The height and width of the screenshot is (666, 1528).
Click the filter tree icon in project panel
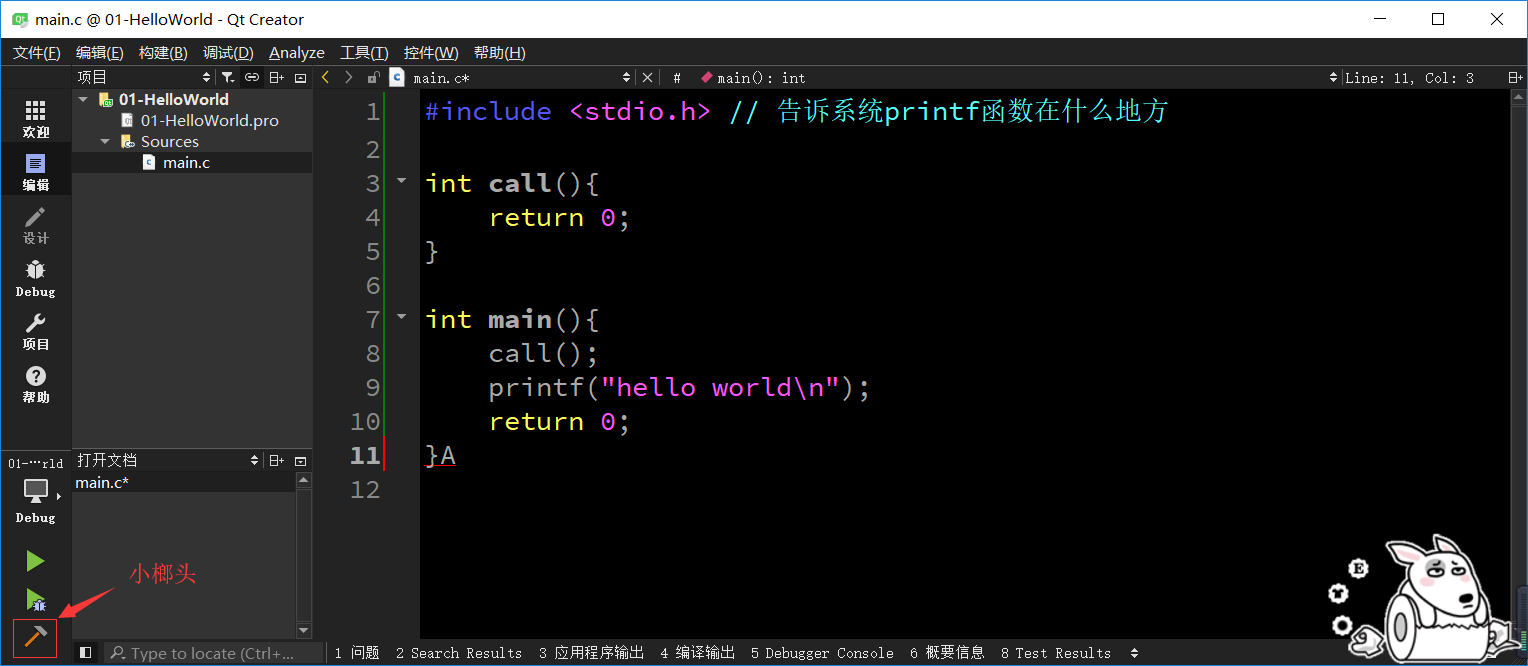[228, 77]
